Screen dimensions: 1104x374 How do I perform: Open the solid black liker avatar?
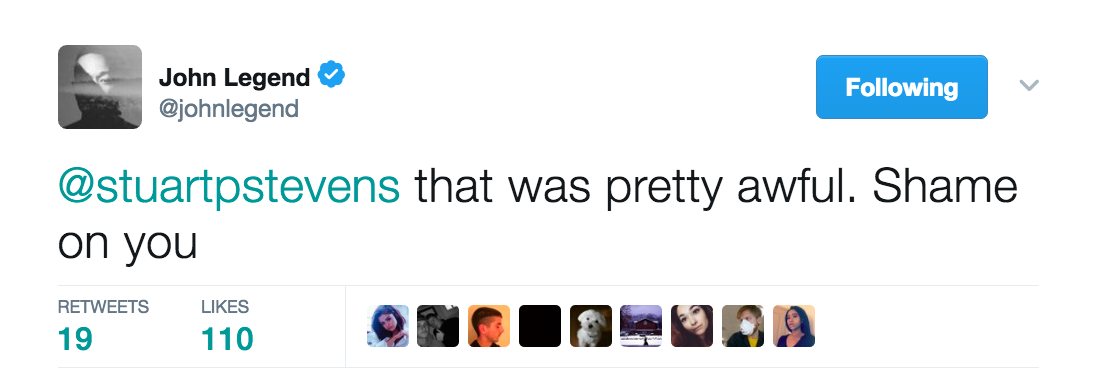(x=540, y=326)
